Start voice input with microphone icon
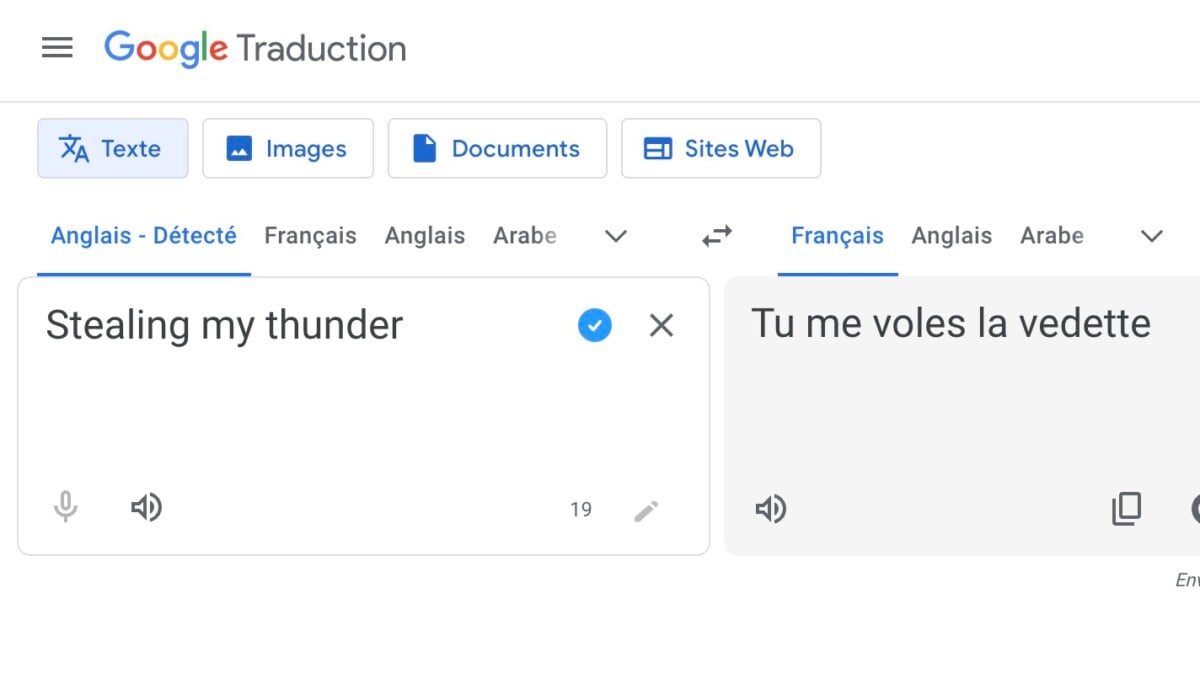1200x684 pixels. pyautogui.click(x=66, y=508)
